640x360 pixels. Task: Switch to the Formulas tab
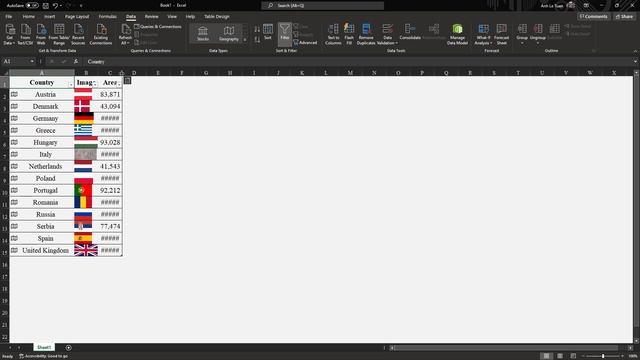tap(107, 17)
